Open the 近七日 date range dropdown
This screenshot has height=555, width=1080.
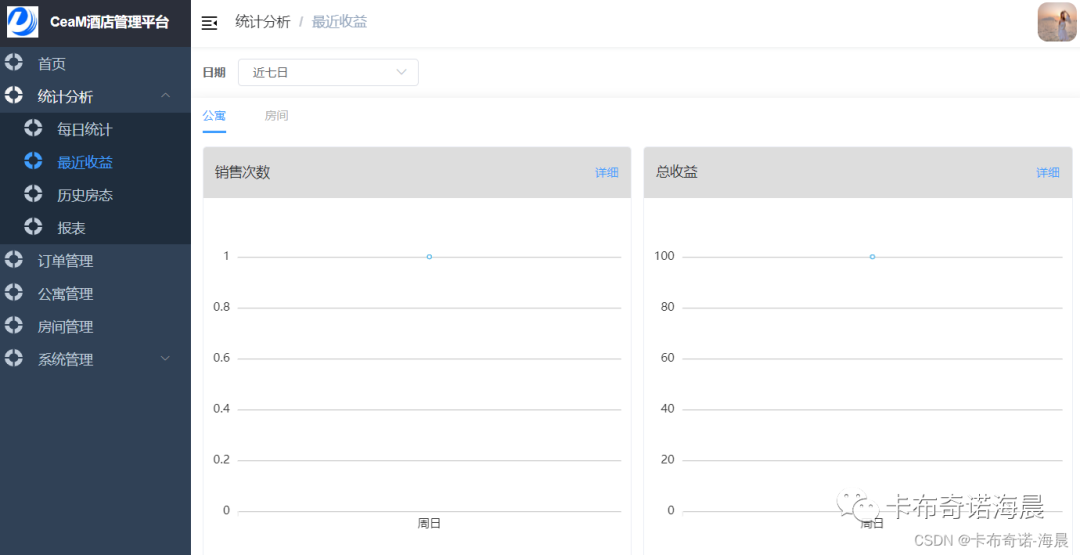(328, 72)
